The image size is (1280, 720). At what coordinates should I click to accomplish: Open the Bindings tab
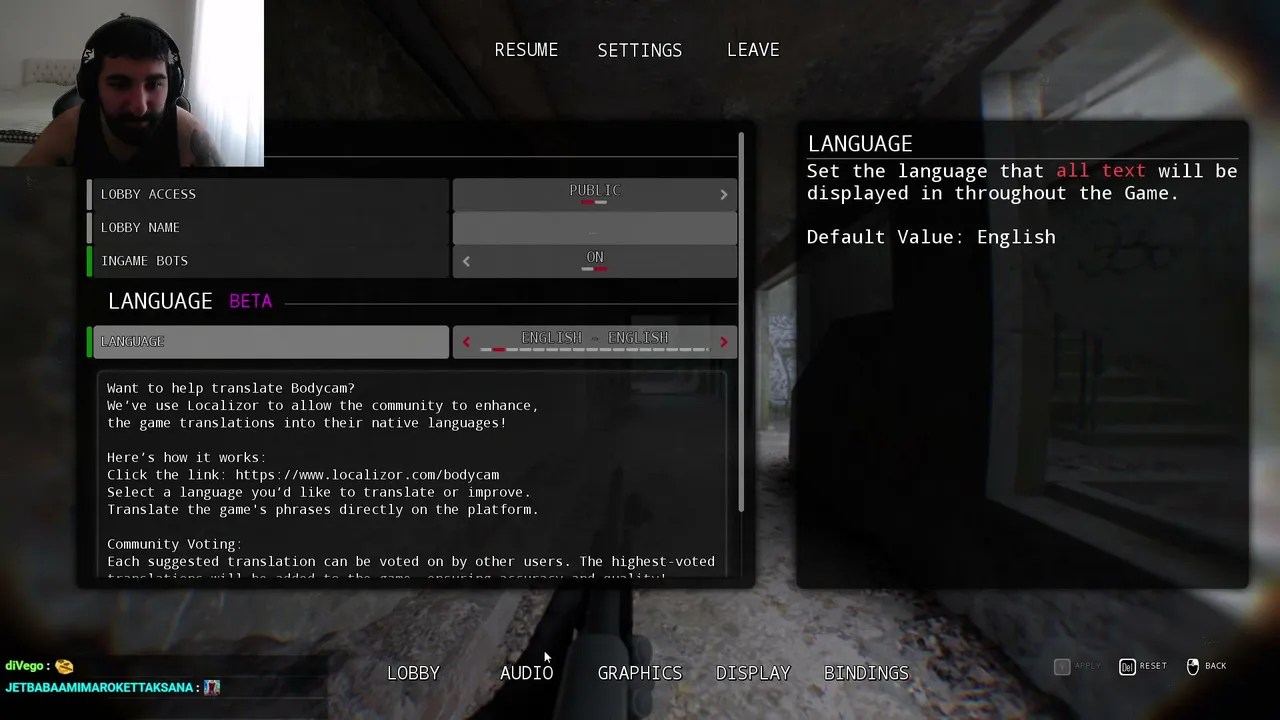click(x=866, y=673)
